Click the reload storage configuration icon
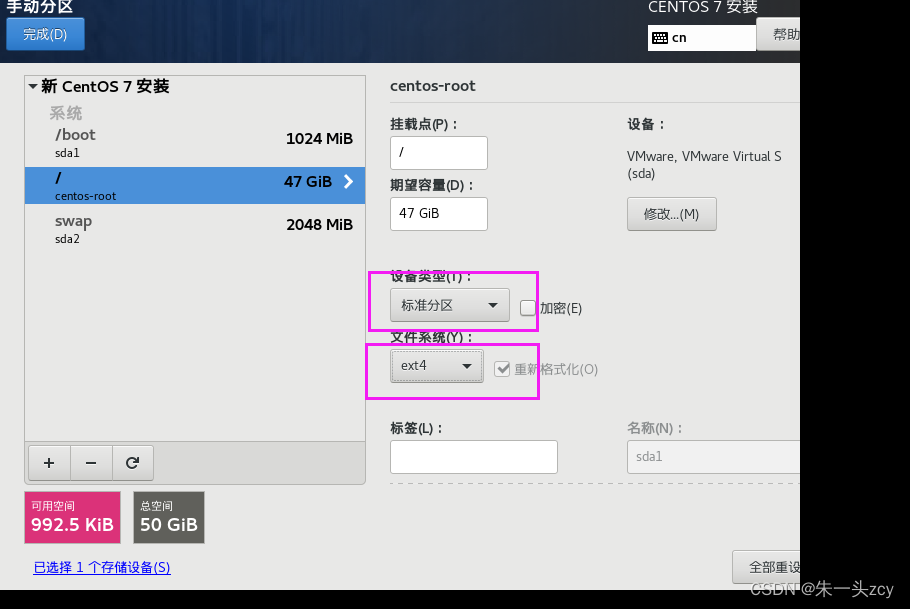The image size is (910, 609). [133, 463]
